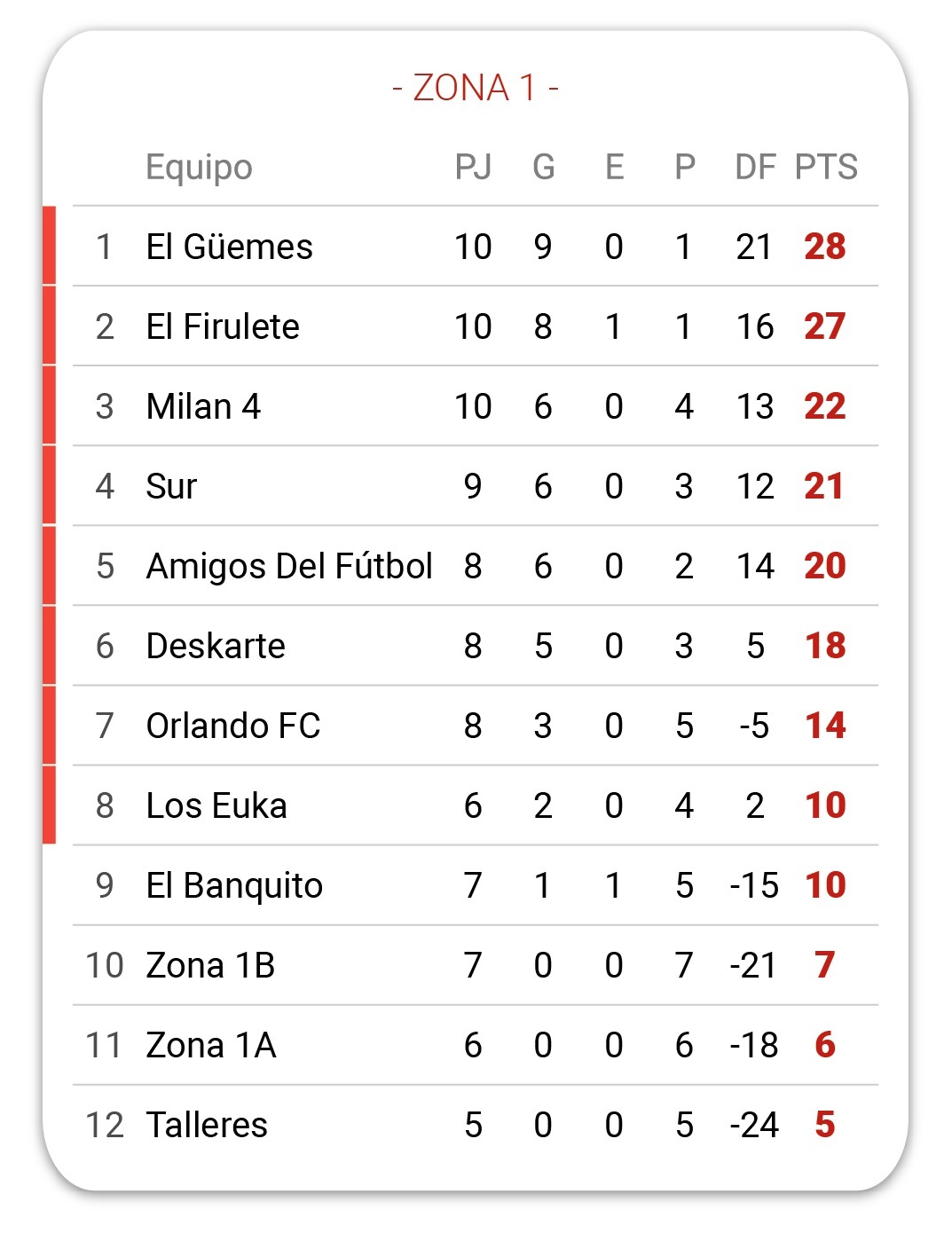Viewport: 952px width, 1241px height.
Task: Click the Equipo column header
Action: [x=199, y=168]
